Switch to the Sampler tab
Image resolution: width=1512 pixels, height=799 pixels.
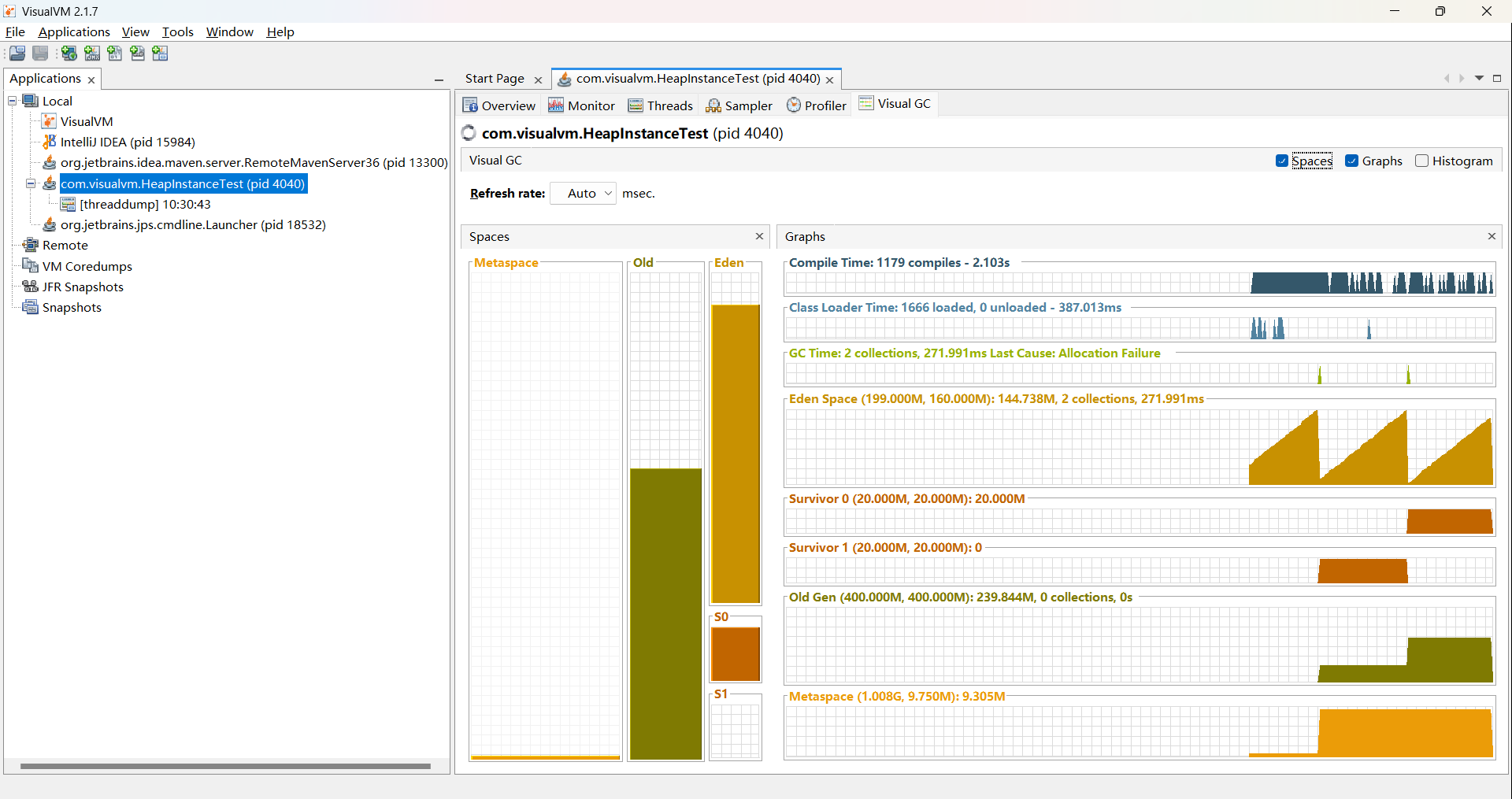pos(739,105)
